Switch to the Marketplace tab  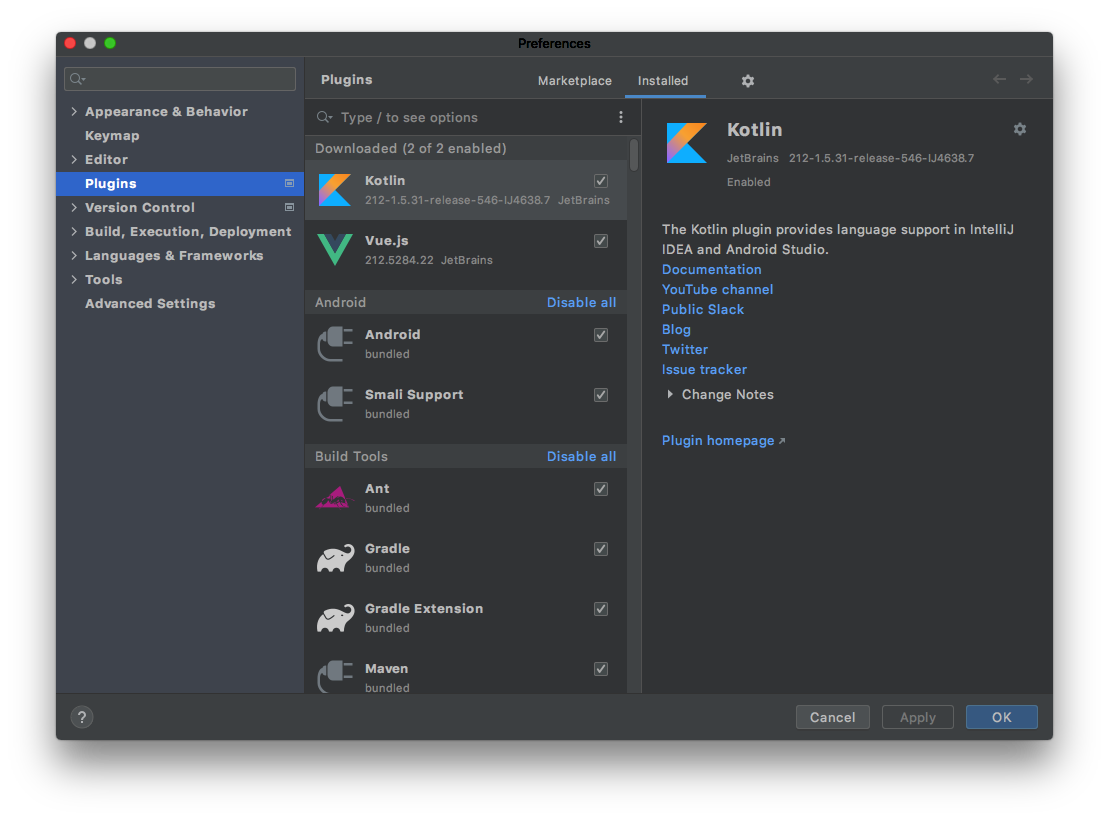click(574, 81)
